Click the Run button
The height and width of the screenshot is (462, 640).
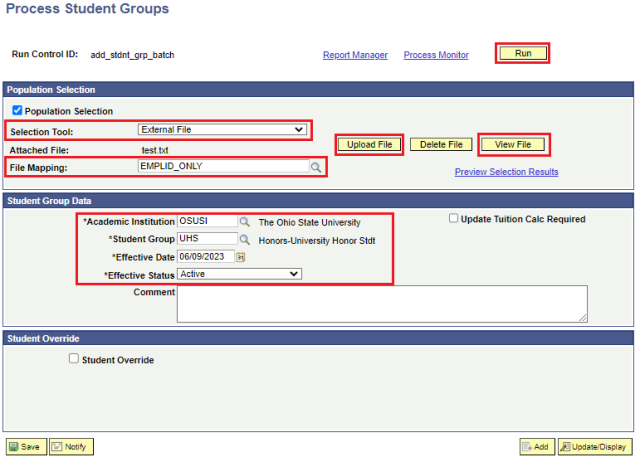pyautogui.click(x=523, y=53)
